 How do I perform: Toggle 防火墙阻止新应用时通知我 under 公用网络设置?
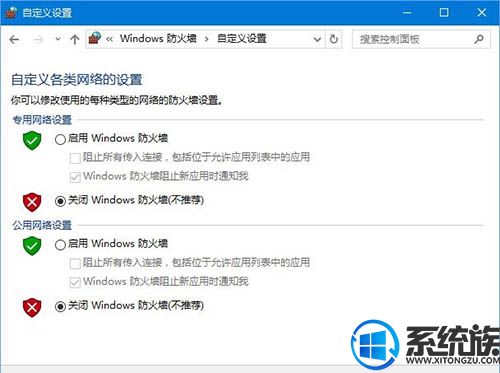[75, 282]
